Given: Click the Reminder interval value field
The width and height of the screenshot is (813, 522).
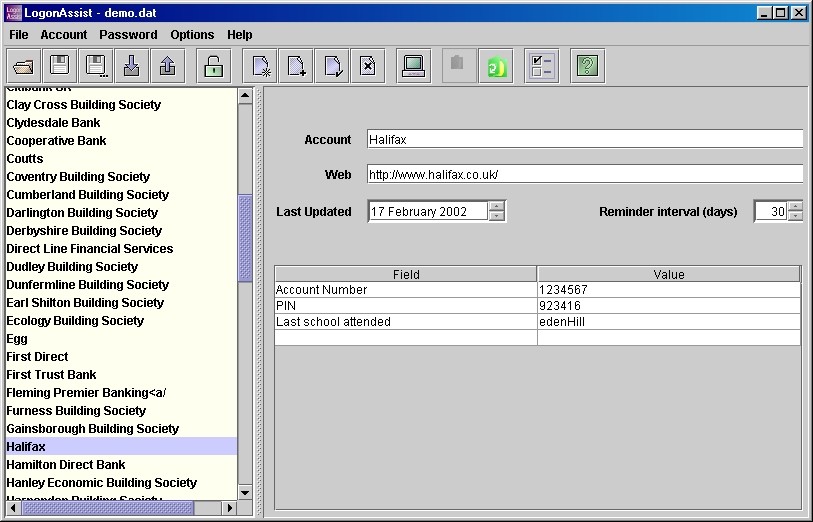Looking at the screenshot, I should coord(770,211).
